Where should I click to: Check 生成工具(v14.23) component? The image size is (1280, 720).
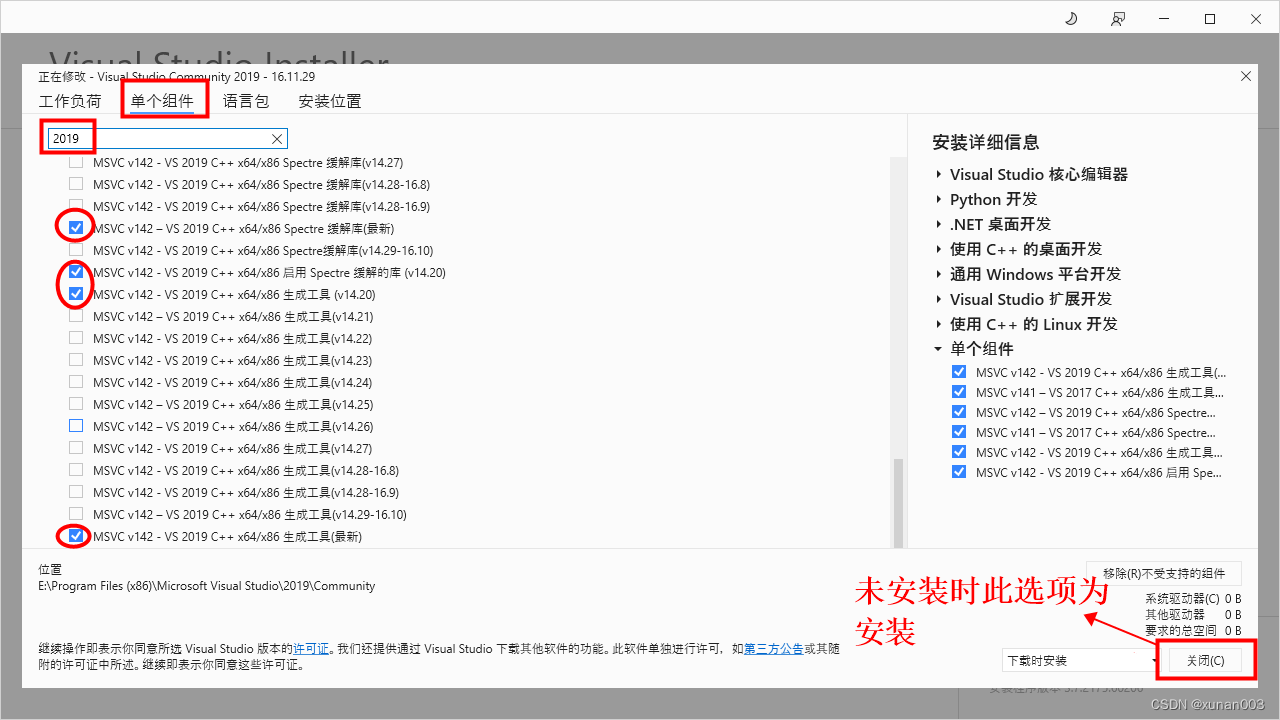[76, 360]
